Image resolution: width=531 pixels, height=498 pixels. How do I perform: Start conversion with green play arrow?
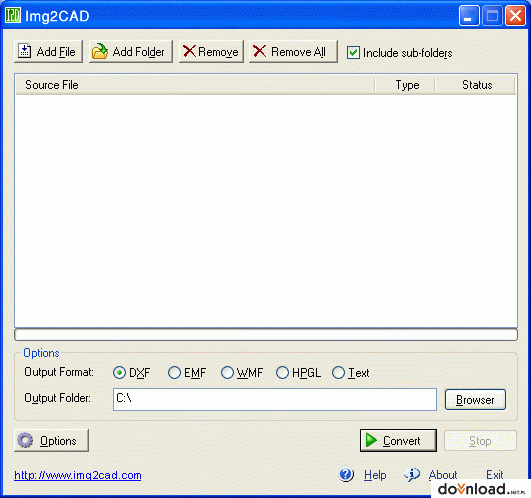[x=371, y=440]
